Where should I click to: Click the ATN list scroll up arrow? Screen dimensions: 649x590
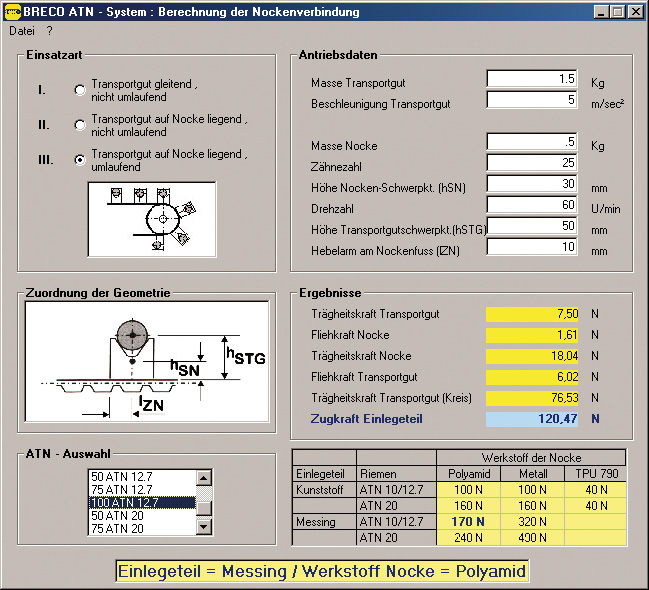coord(204,478)
